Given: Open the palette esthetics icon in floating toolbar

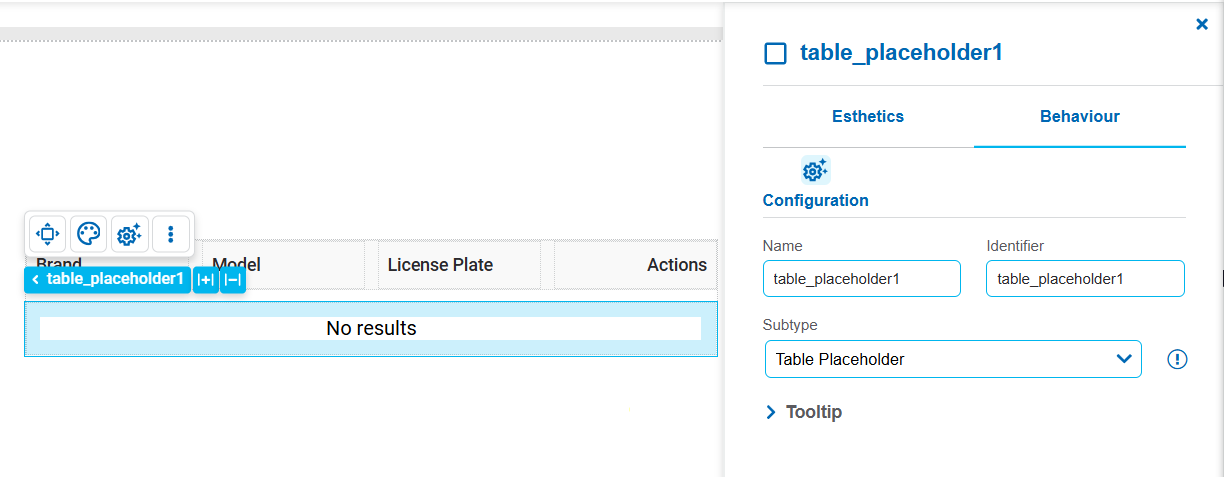Looking at the screenshot, I should coord(88,234).
